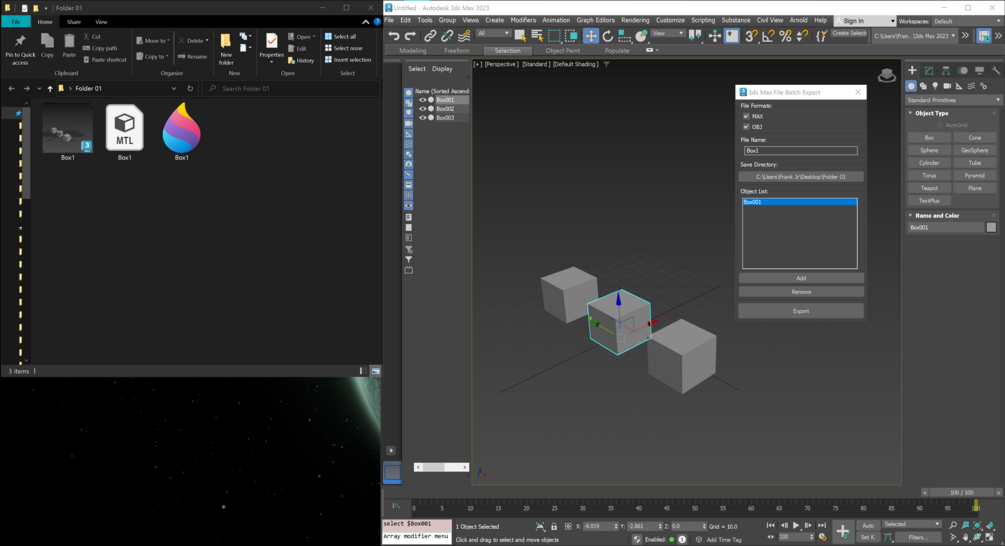Click Export in Batch Export dialog
Viewport: 1005px width, 546px height.
(x=801, y=311)
